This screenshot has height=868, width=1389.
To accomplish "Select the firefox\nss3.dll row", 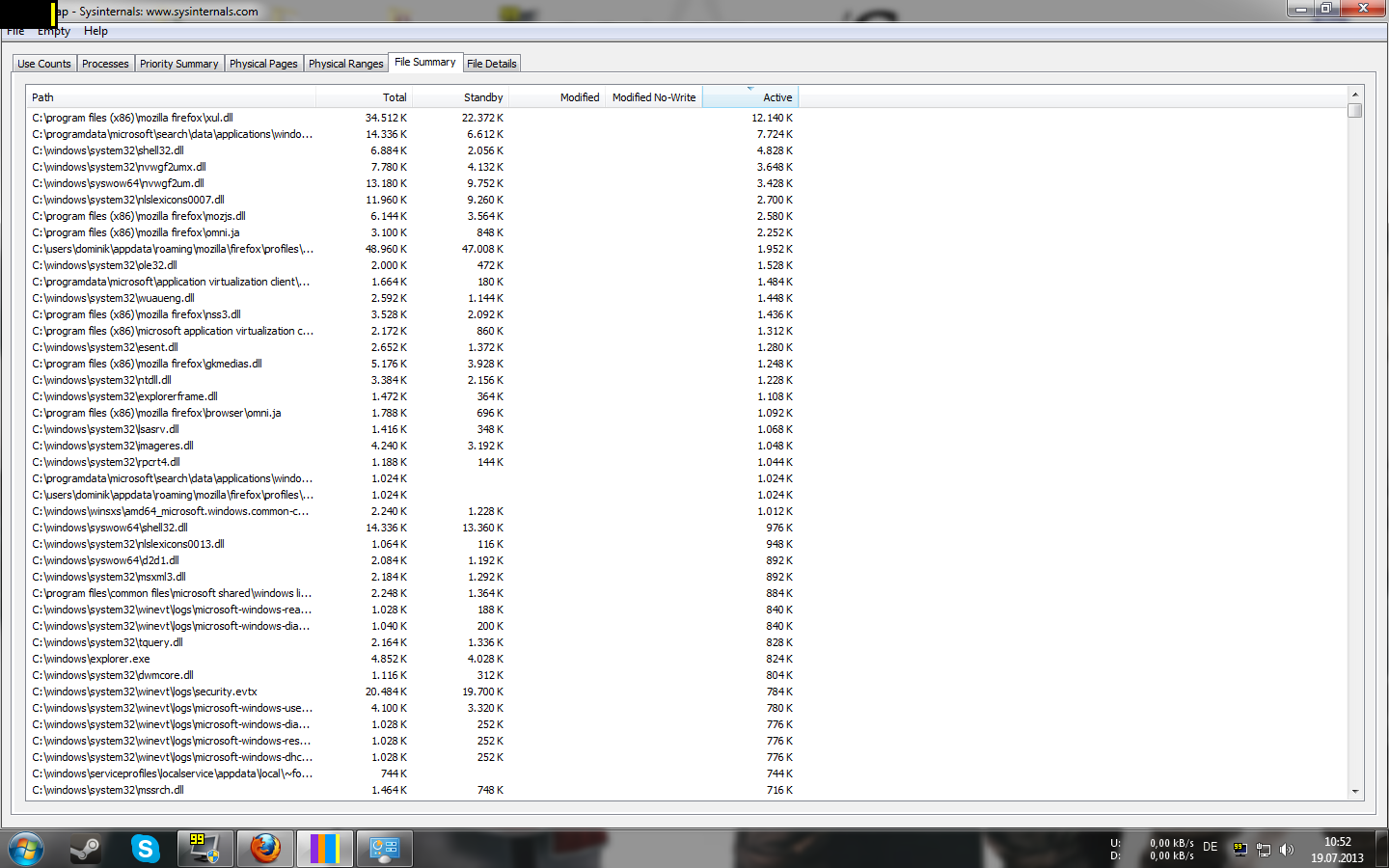I will click(413, 314).
